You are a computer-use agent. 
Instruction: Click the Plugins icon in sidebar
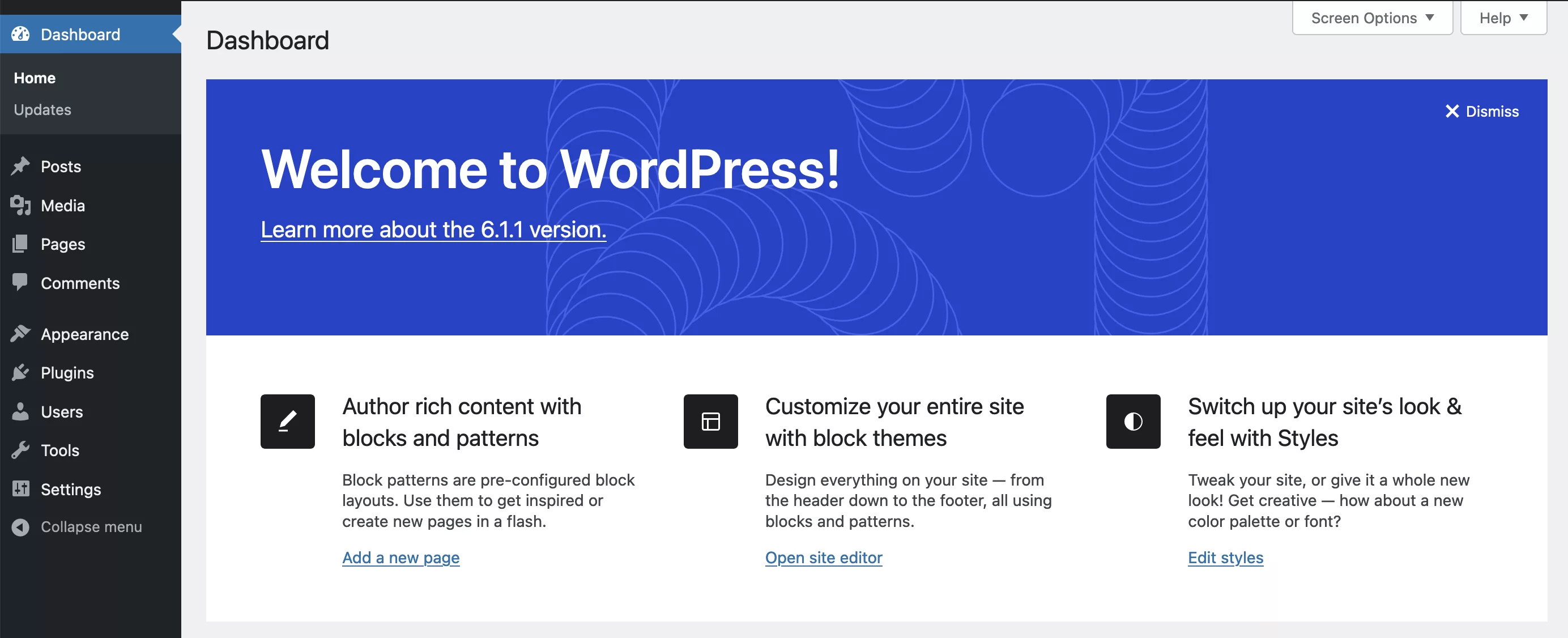[x=20, y=372]
